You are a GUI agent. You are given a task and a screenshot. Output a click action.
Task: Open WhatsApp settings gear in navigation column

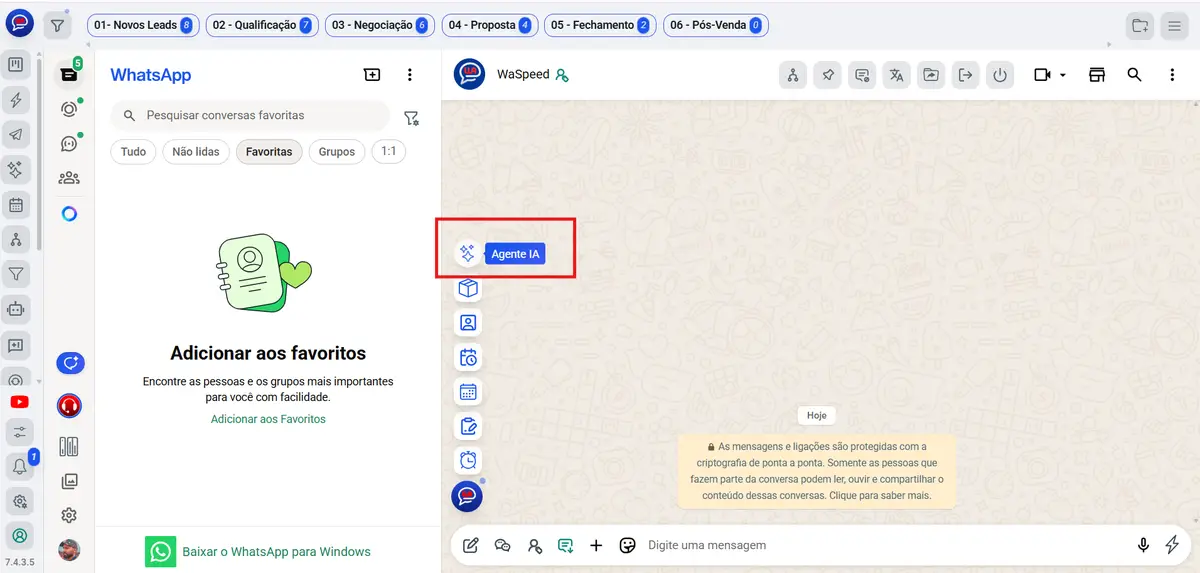tap(69, 516)
